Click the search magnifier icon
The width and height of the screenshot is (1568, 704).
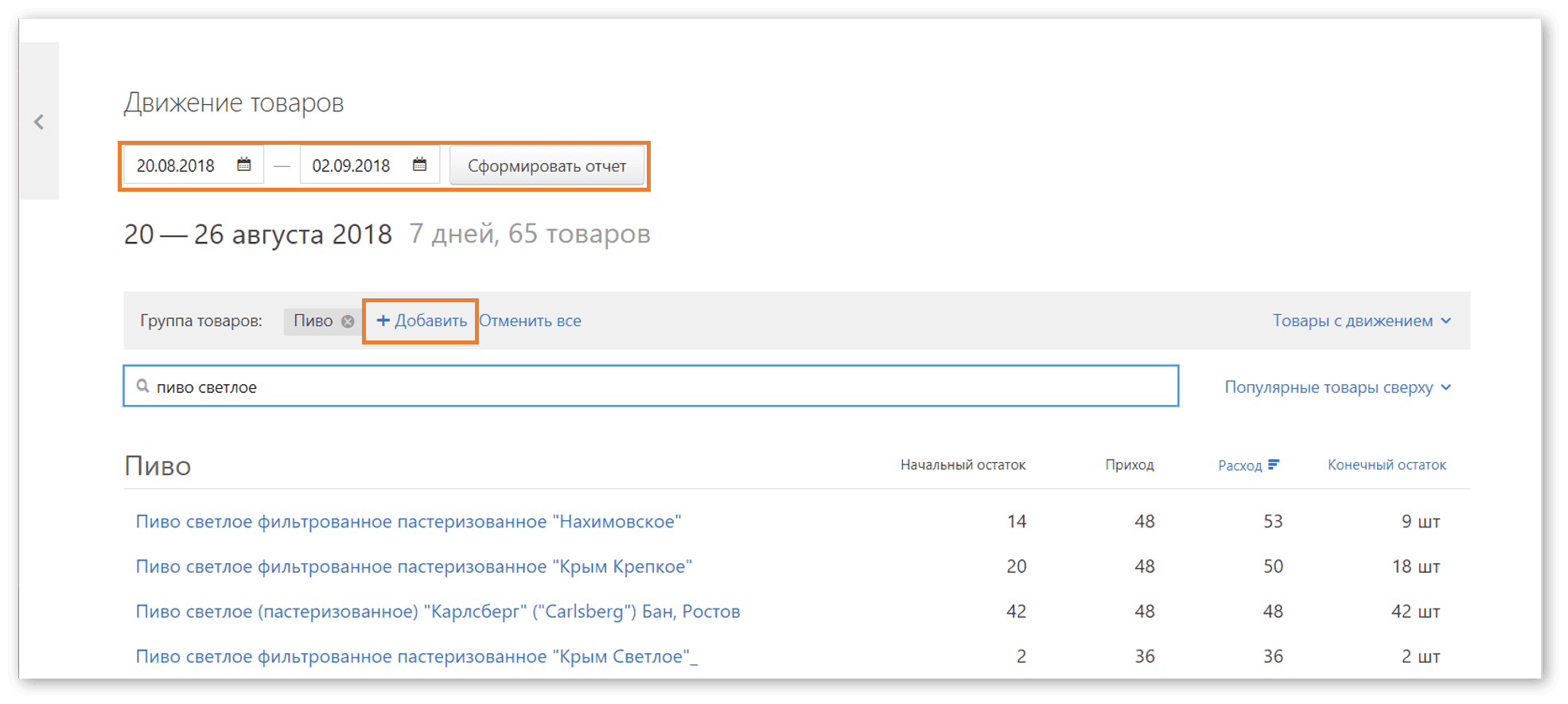pyautogui.click(x=143, y=387)
